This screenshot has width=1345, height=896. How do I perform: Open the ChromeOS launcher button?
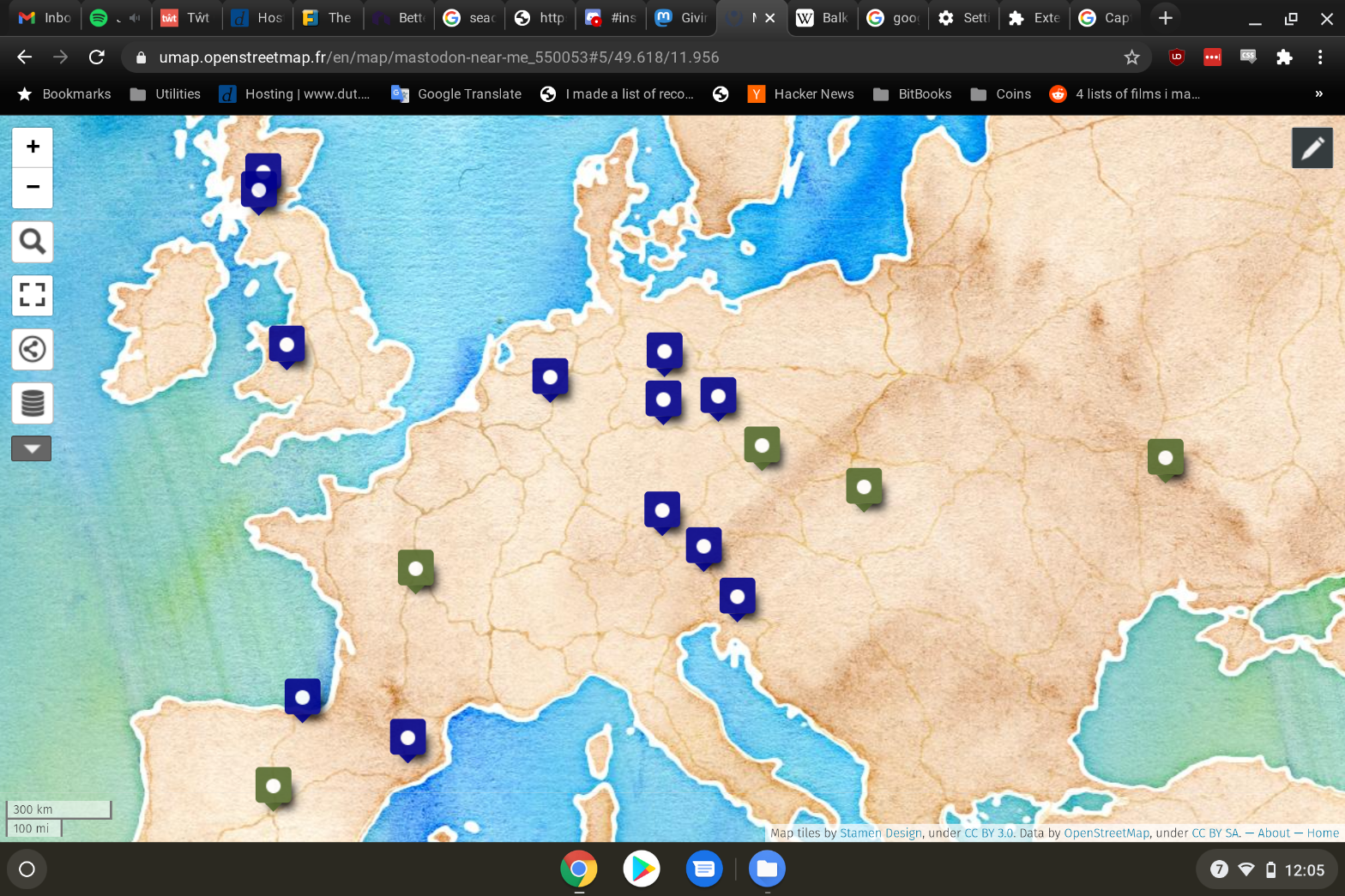pyautogui.click(x=27, y=869)
